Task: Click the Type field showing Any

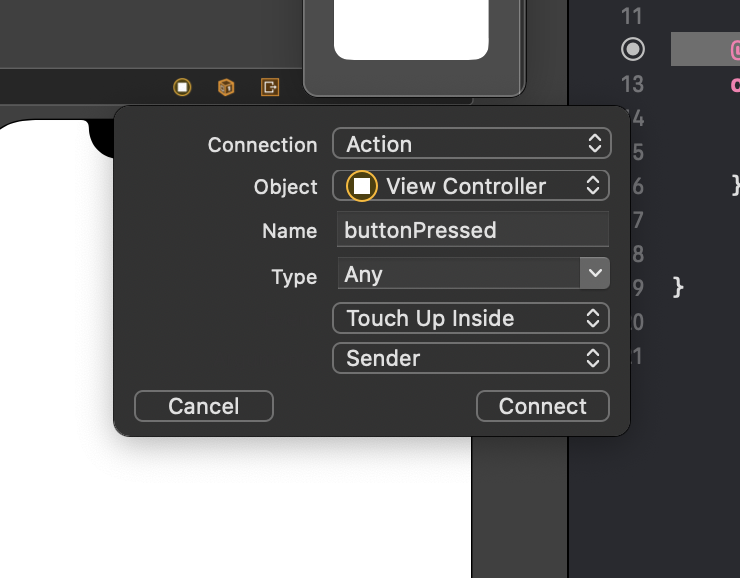Action: coord(457,274)
